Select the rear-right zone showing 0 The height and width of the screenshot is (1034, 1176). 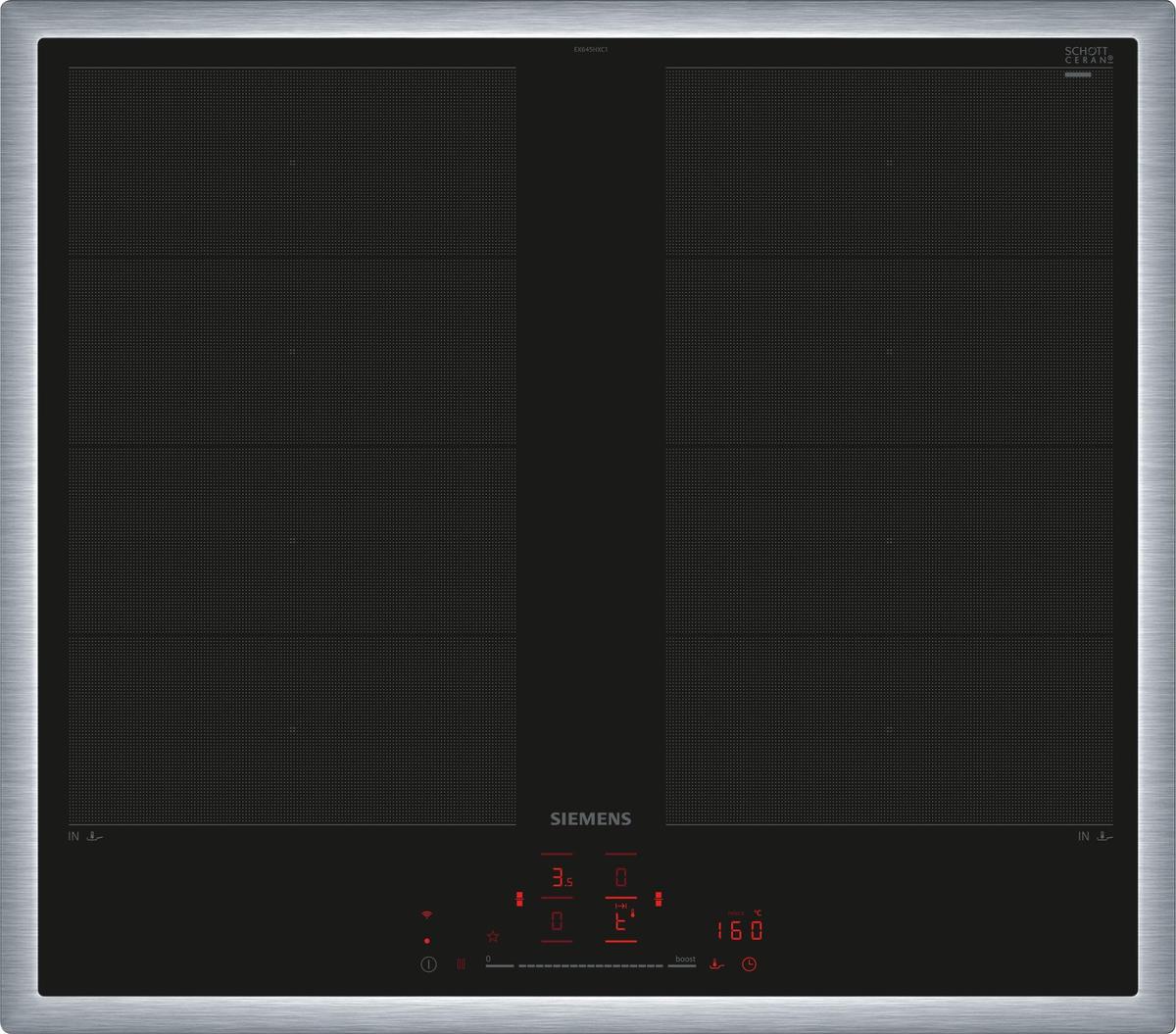tap(620, 876)
